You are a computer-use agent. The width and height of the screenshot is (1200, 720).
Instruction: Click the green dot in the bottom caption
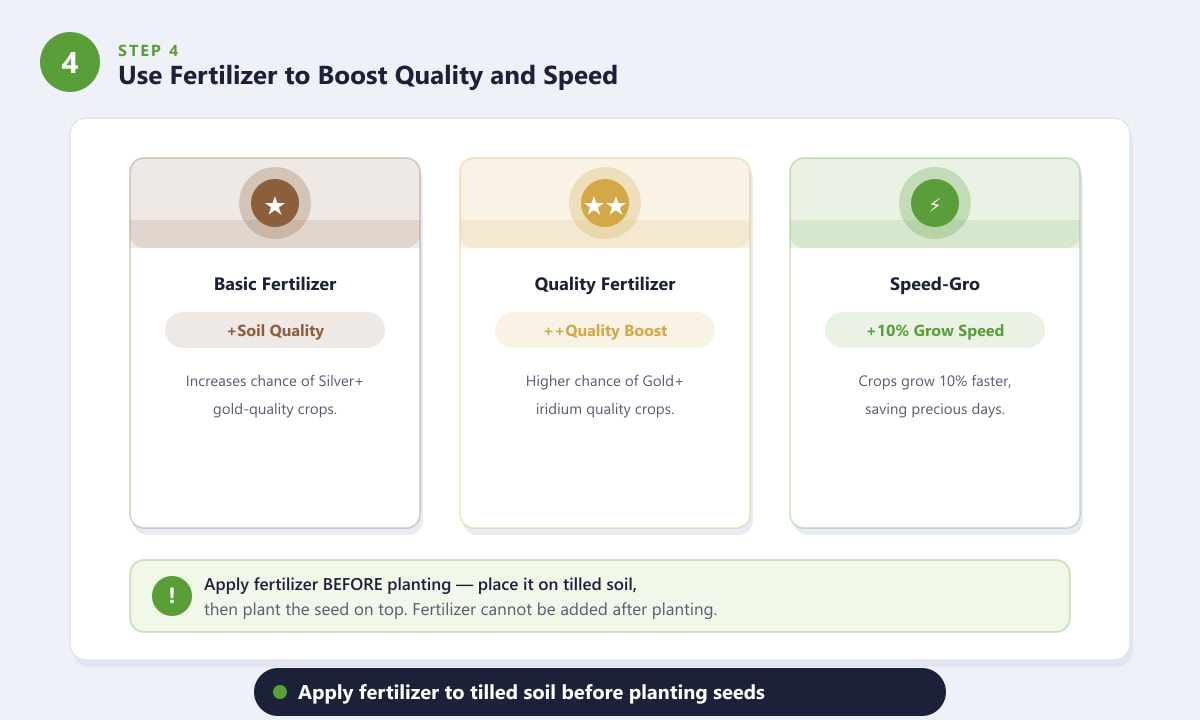(280, 692)
